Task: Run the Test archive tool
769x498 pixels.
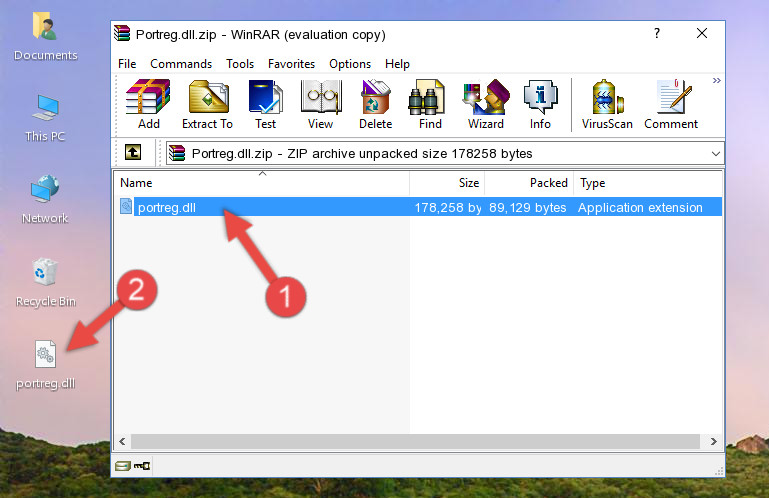Action: (x=265, y=104)
